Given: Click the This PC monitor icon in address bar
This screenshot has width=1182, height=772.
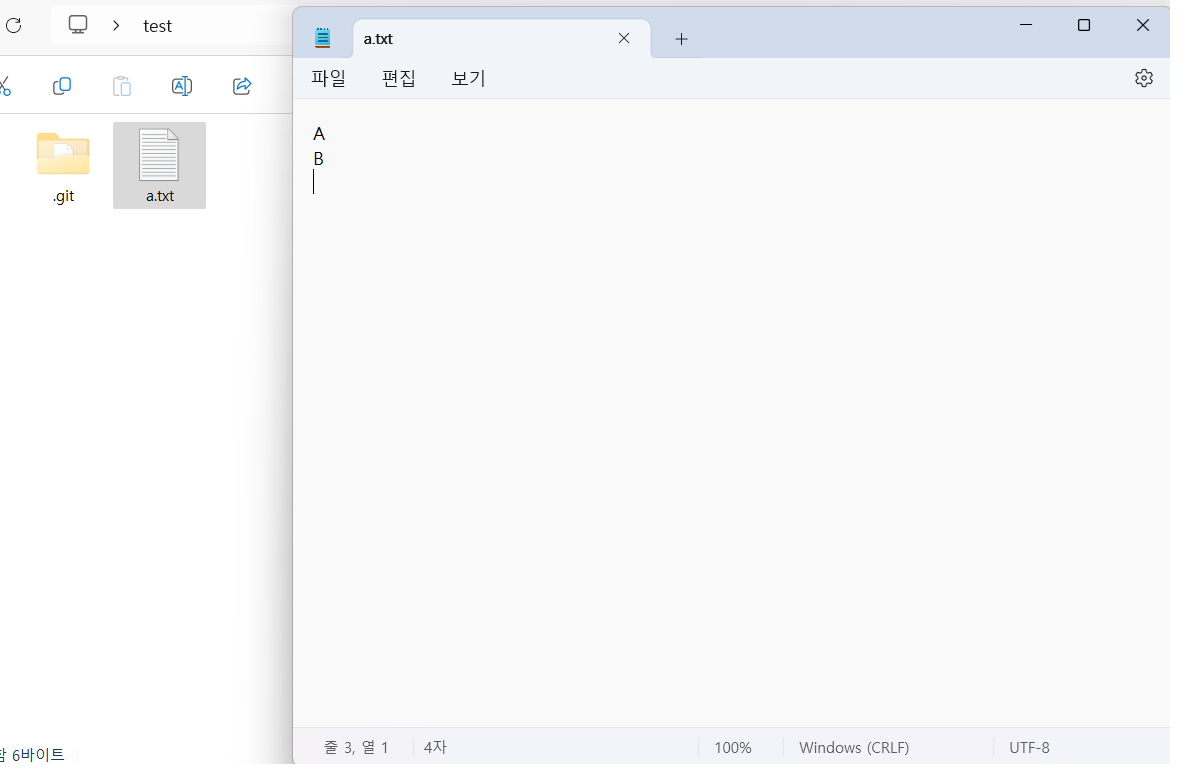Looking at the screenshot, I should point(78,25).
